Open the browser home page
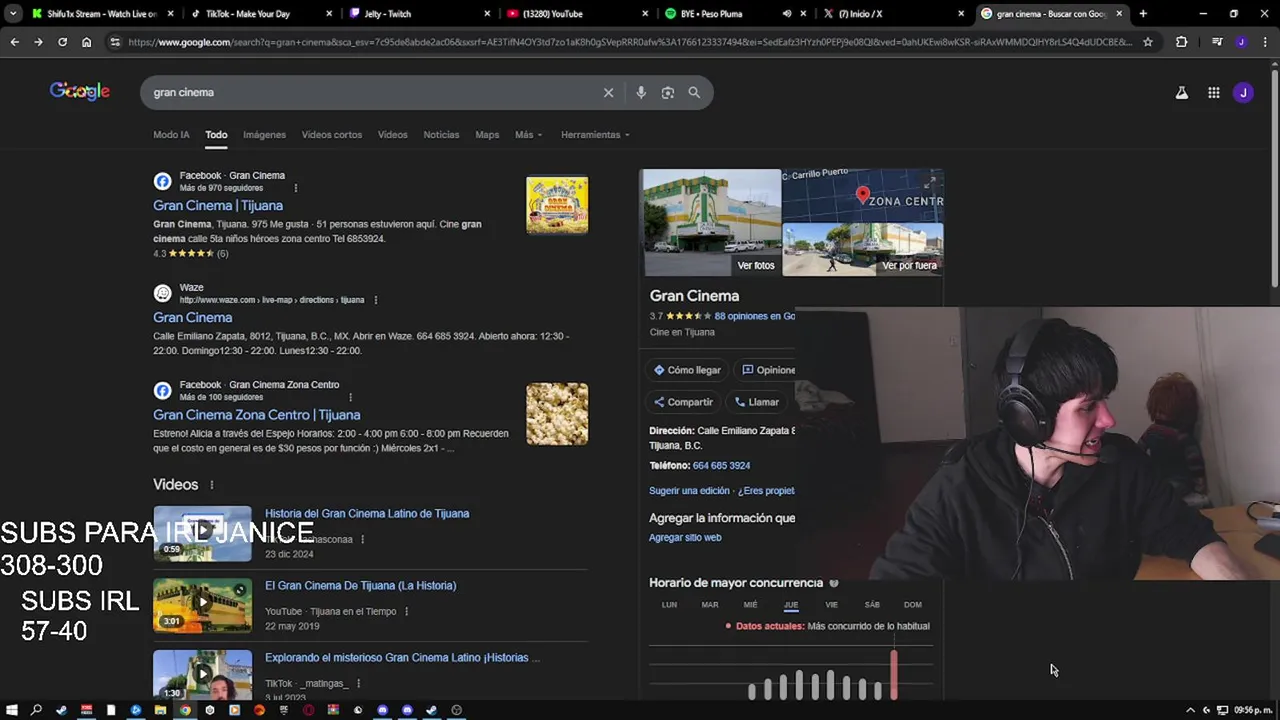 click(87, 42)
